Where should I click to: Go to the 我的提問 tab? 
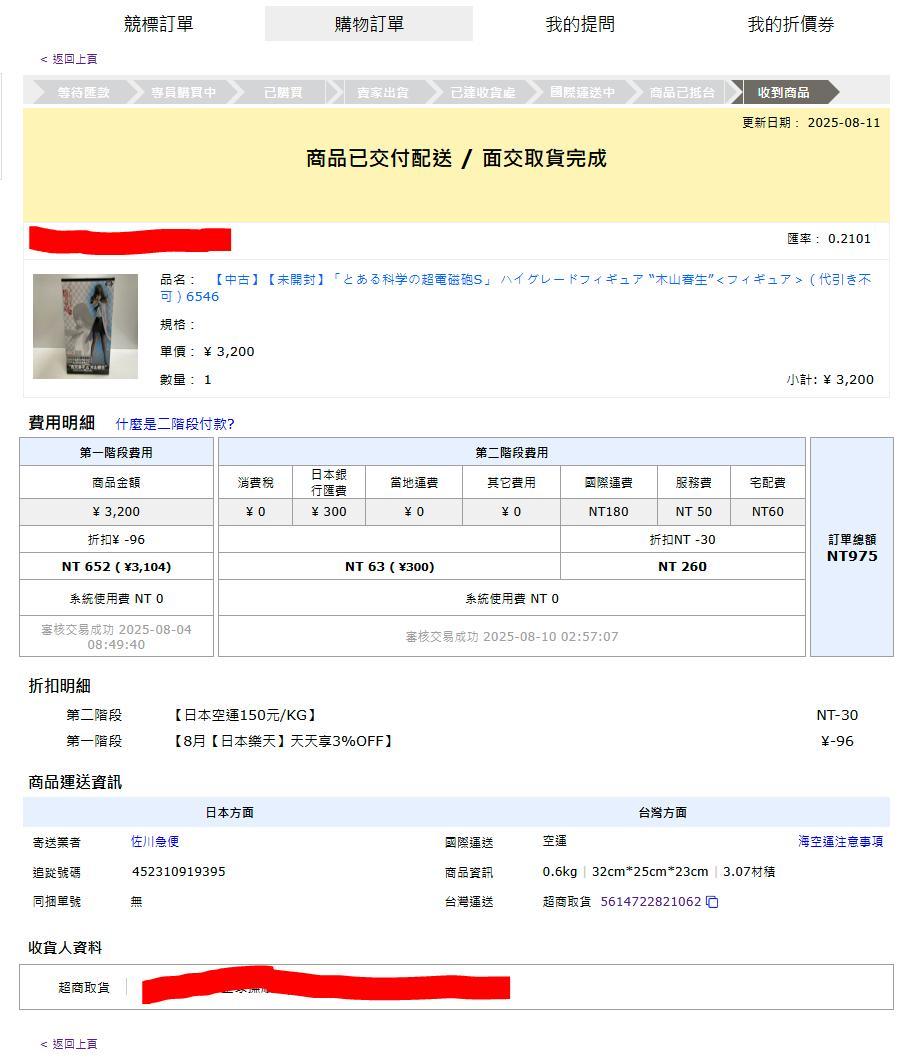(580, 24)
